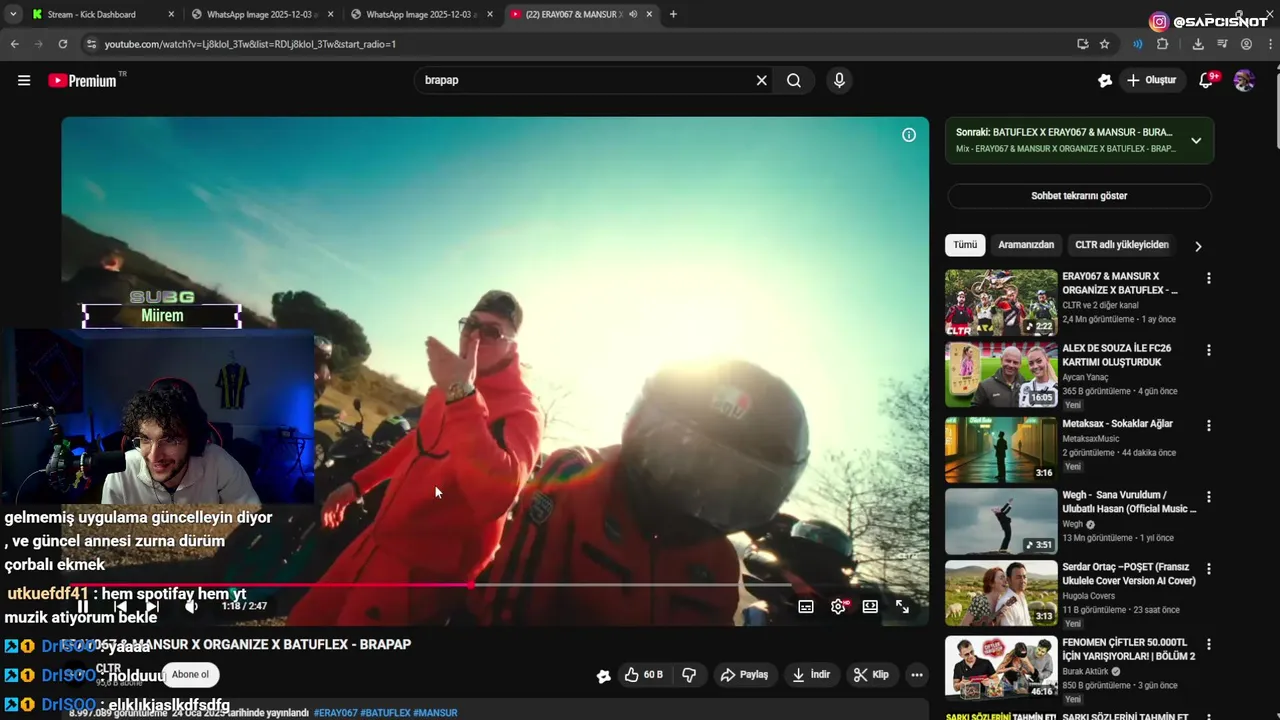Toggle subtitles in the player
This screenshot has width=1280, height=720.
[x=806, y=606]
